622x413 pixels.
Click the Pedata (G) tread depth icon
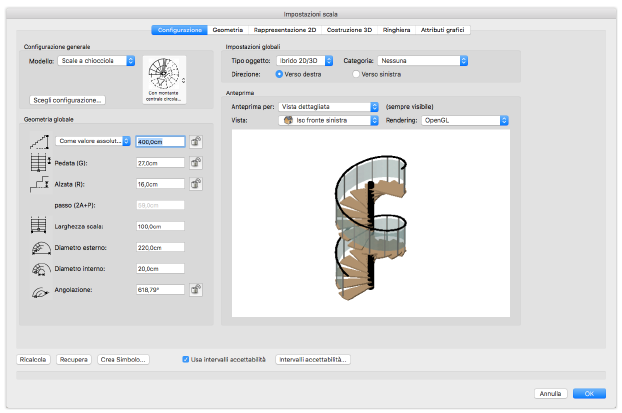40,163
